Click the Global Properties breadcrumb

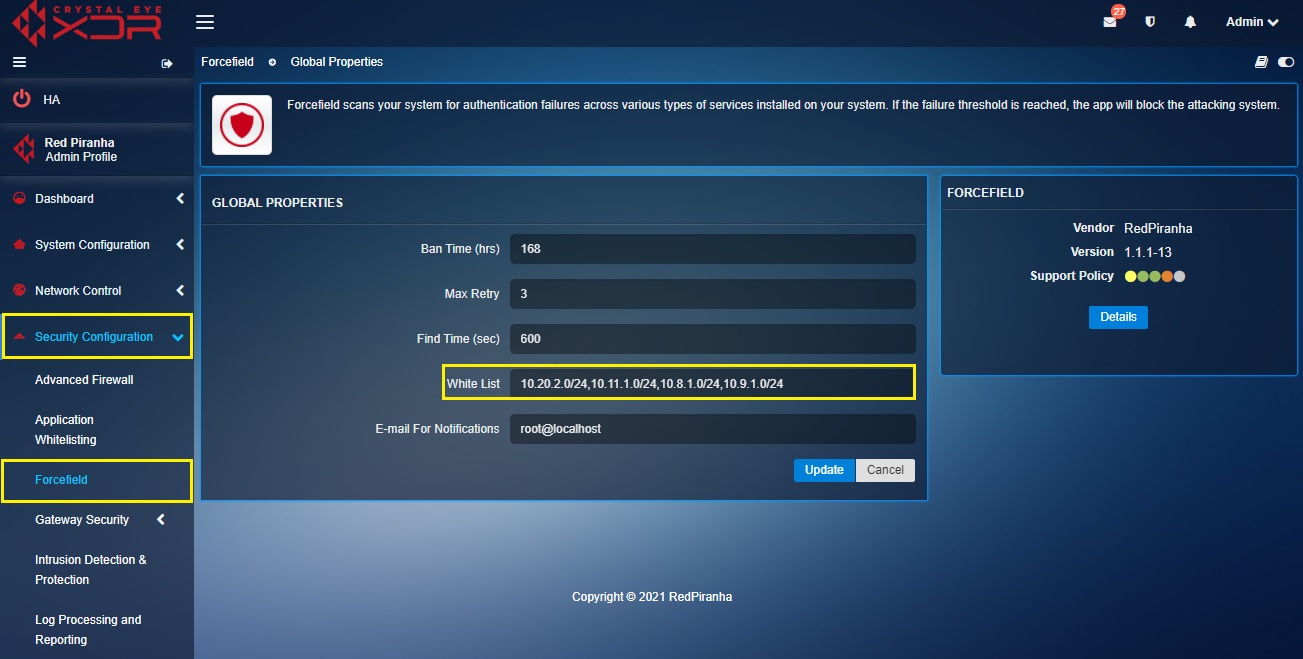337,62
